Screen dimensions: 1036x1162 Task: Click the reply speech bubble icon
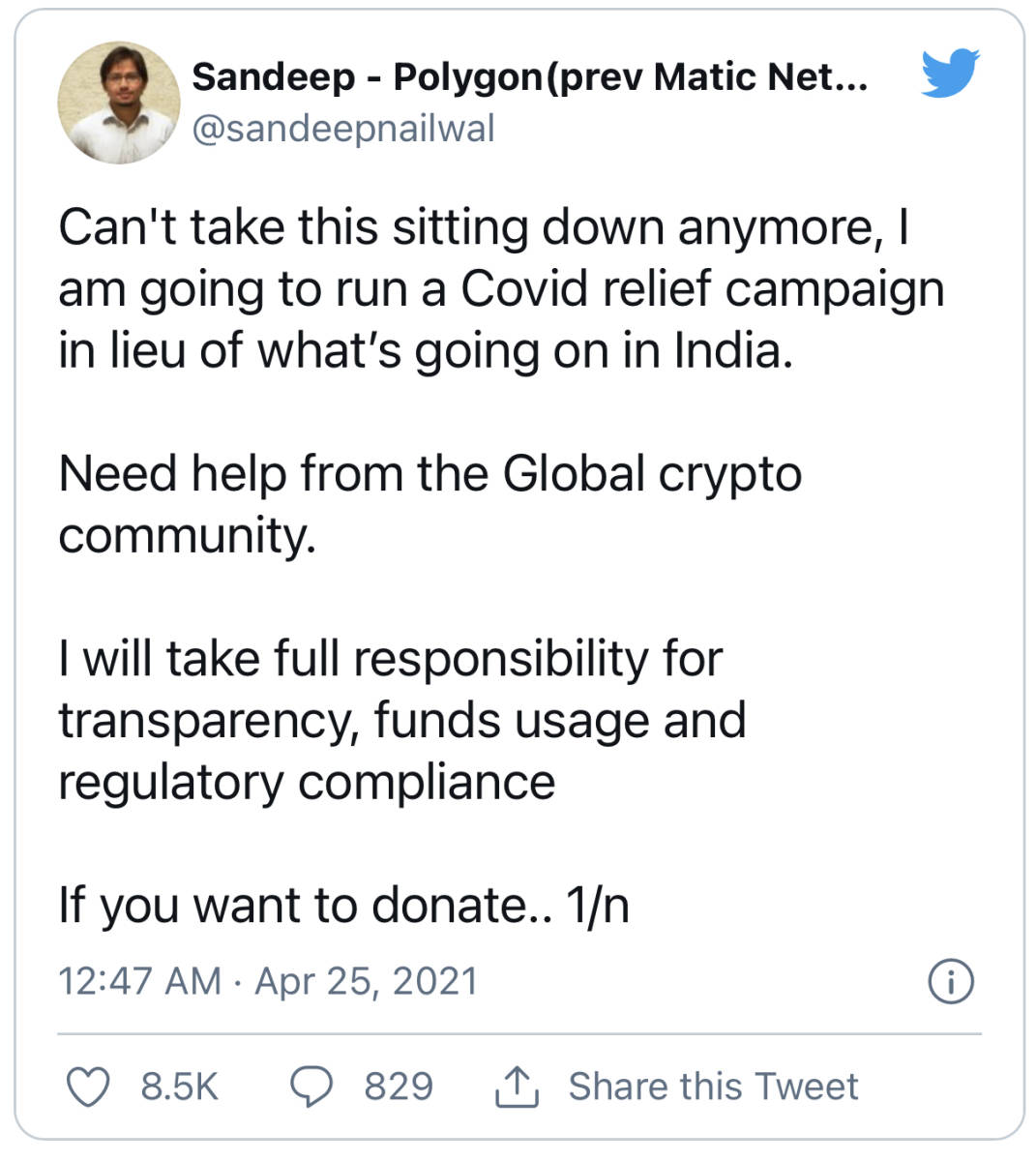pyautogui.click(x=311, y=1087)
